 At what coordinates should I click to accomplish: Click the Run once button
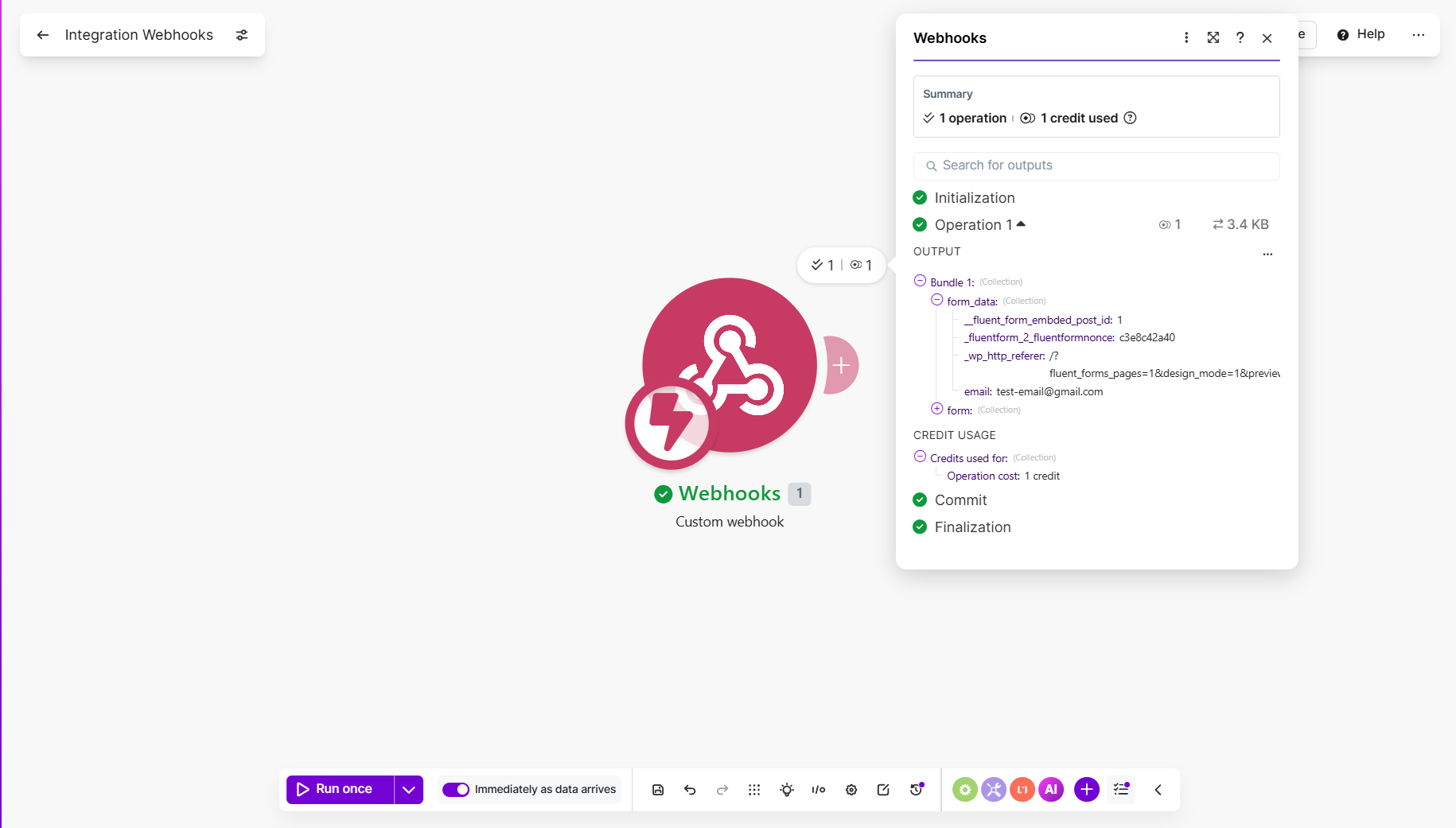tap(341, 789)
